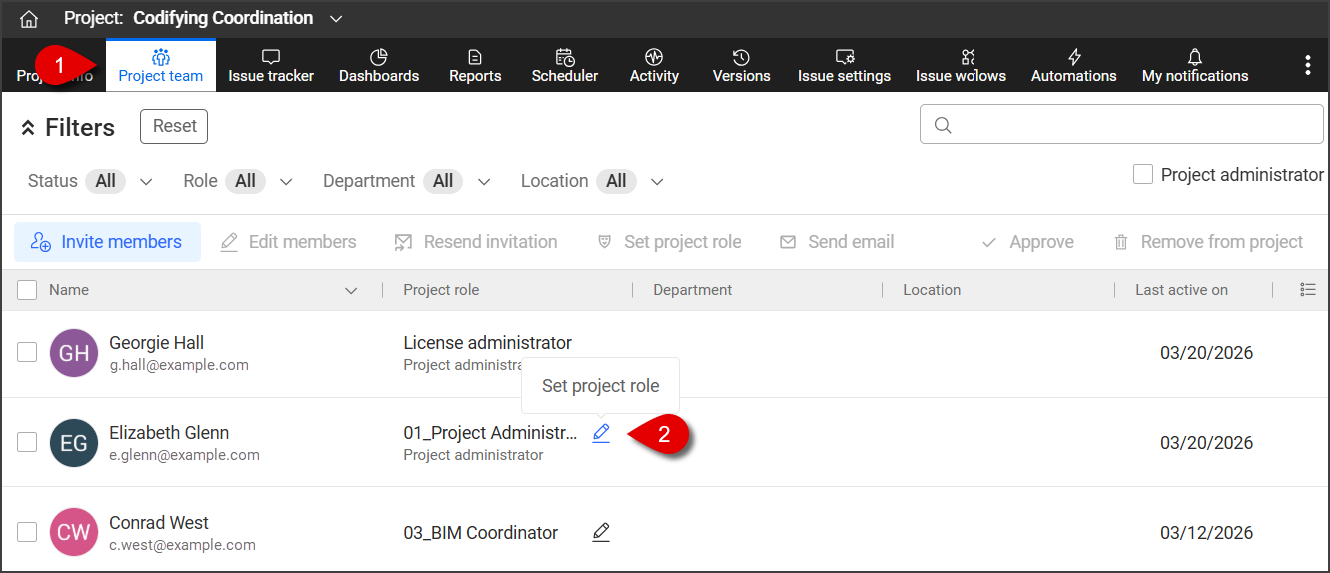Screen dimensions: 1330x573
Task: Expand the project name dropdown
Action: point(336,19)
